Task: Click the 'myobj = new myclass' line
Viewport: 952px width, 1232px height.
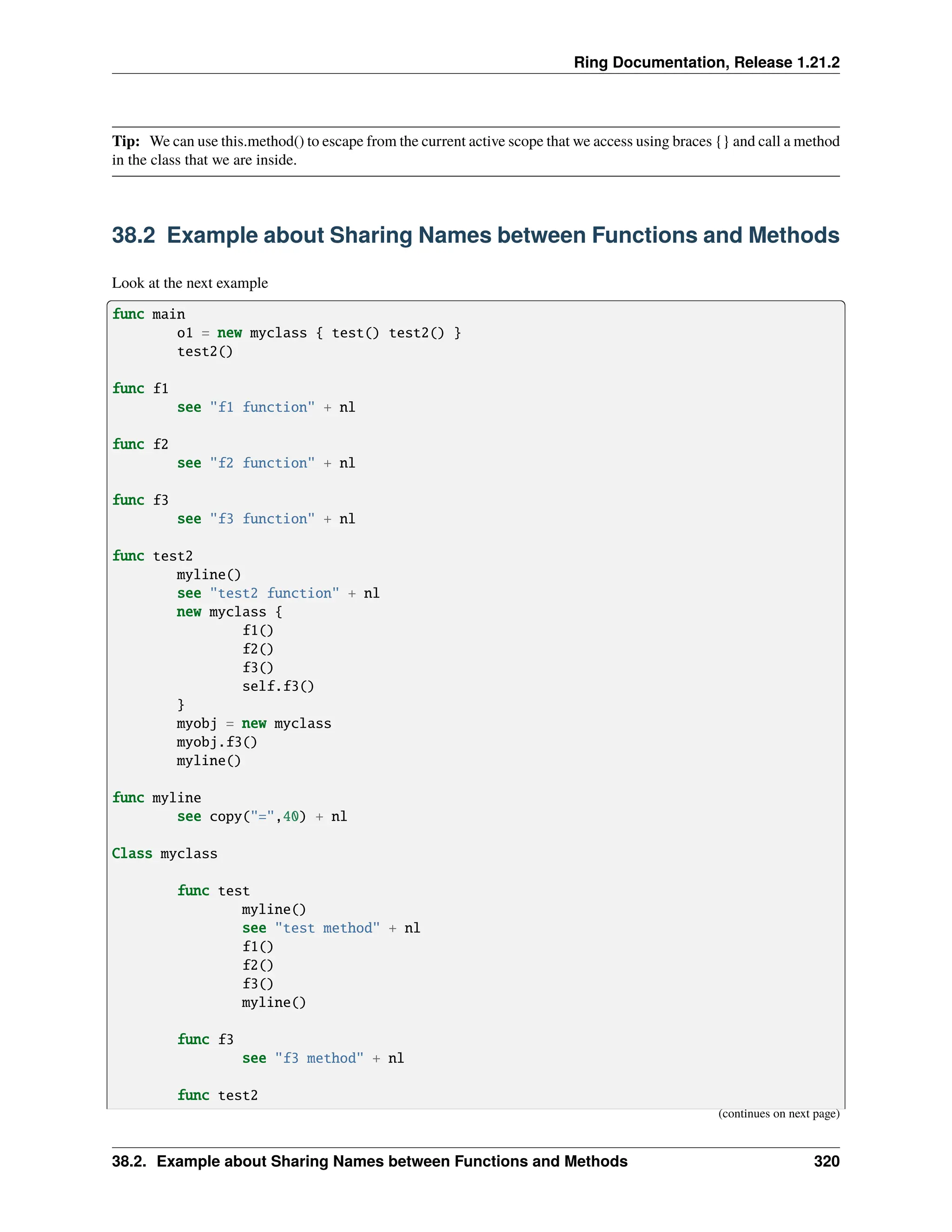Action: [x=254, y=724]
